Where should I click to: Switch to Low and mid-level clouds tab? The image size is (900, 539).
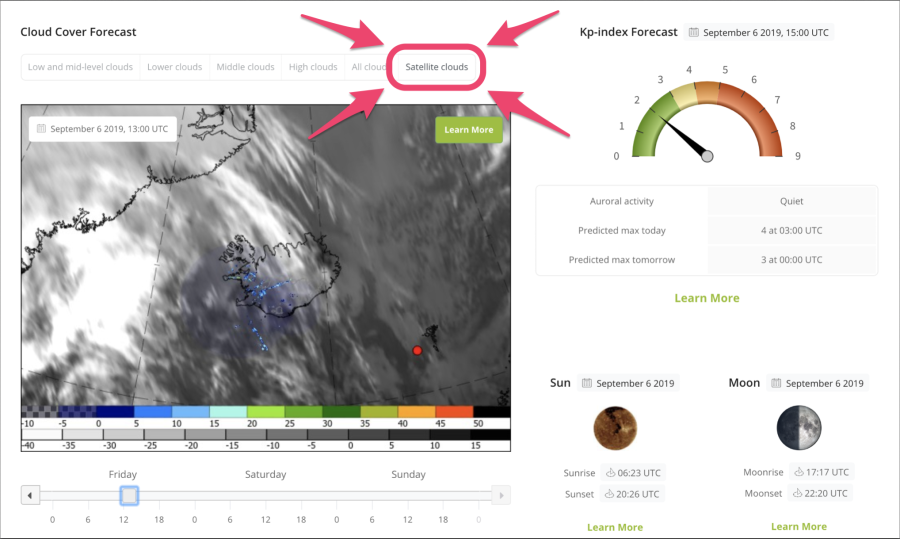80,67
